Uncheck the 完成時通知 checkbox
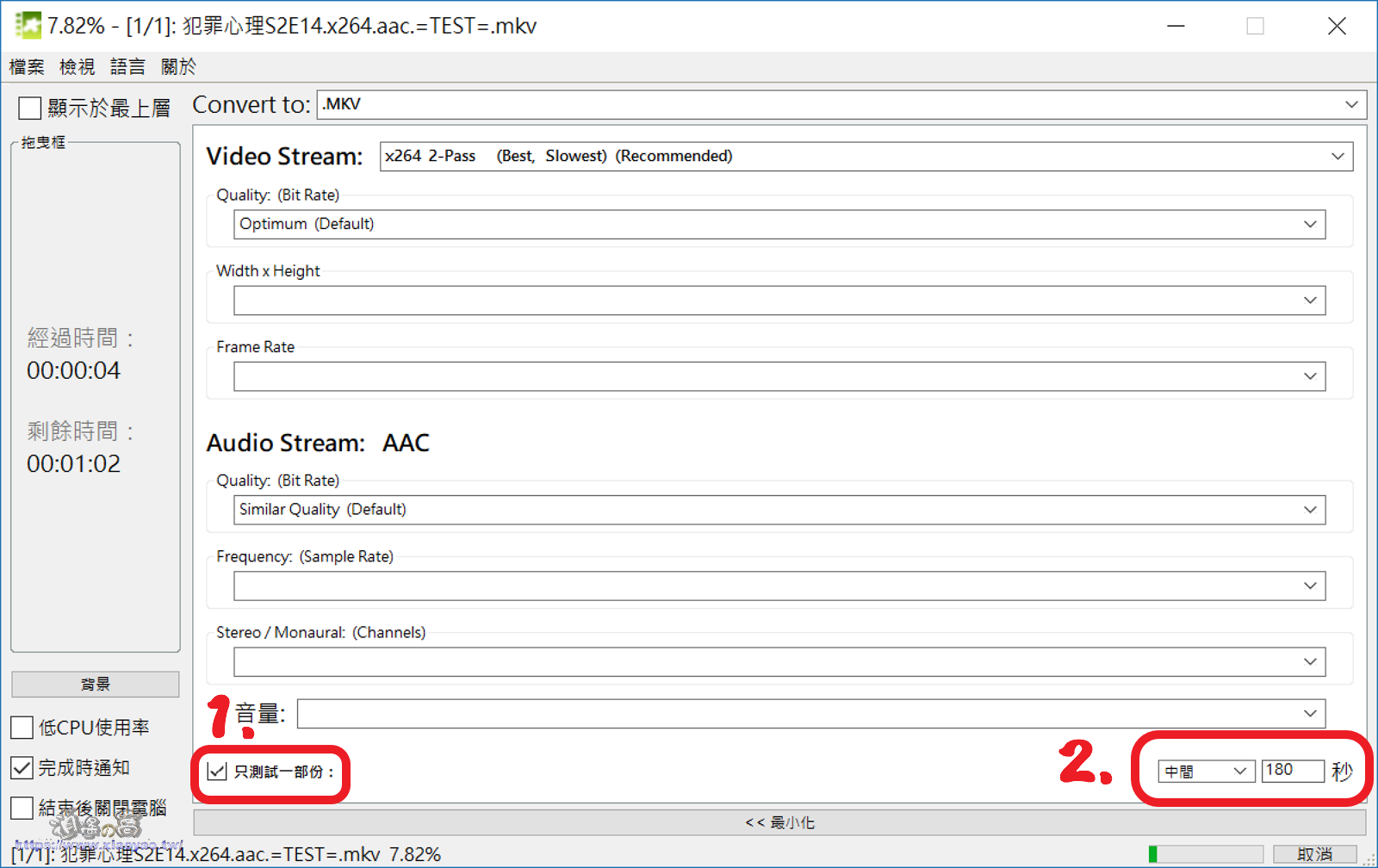 click(x=22, y=767)
